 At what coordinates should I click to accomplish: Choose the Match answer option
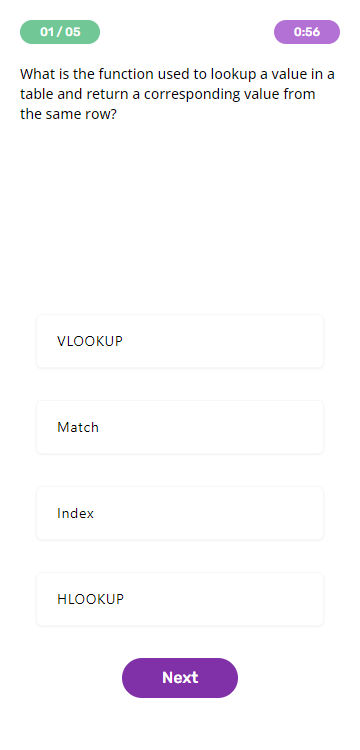pos(180,427)
